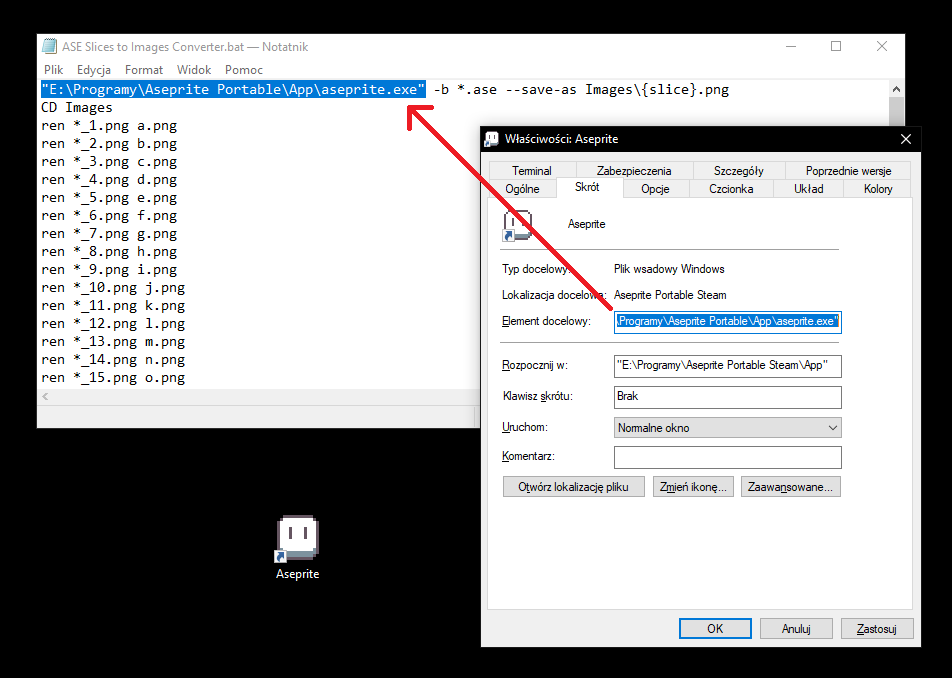Switch to the Czcionka tab
Viewport: 952px width, 678px height.
point(731,189)
